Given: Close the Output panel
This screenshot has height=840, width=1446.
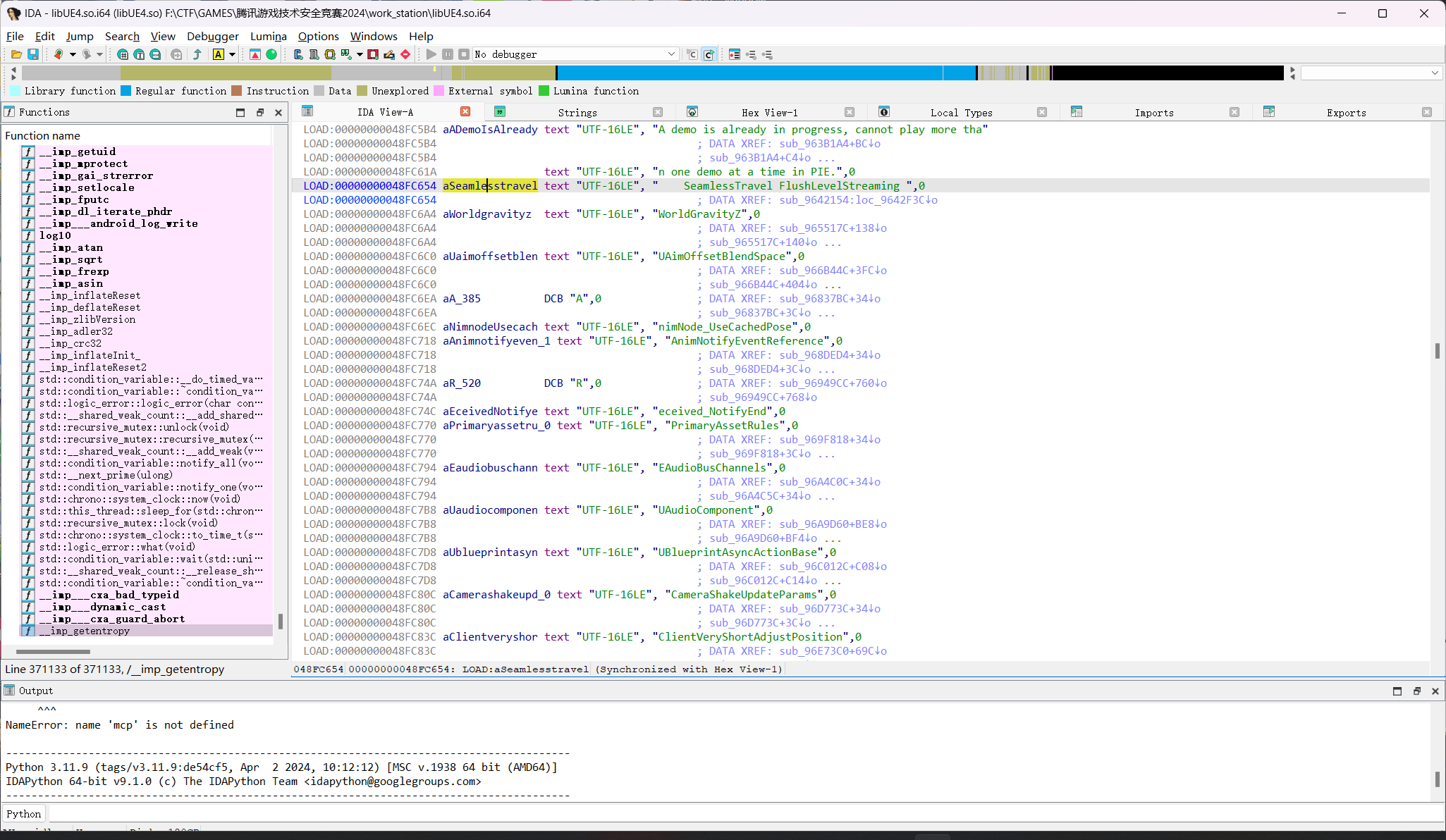Looking at the screenshot, I should [x=1435, y=691].
